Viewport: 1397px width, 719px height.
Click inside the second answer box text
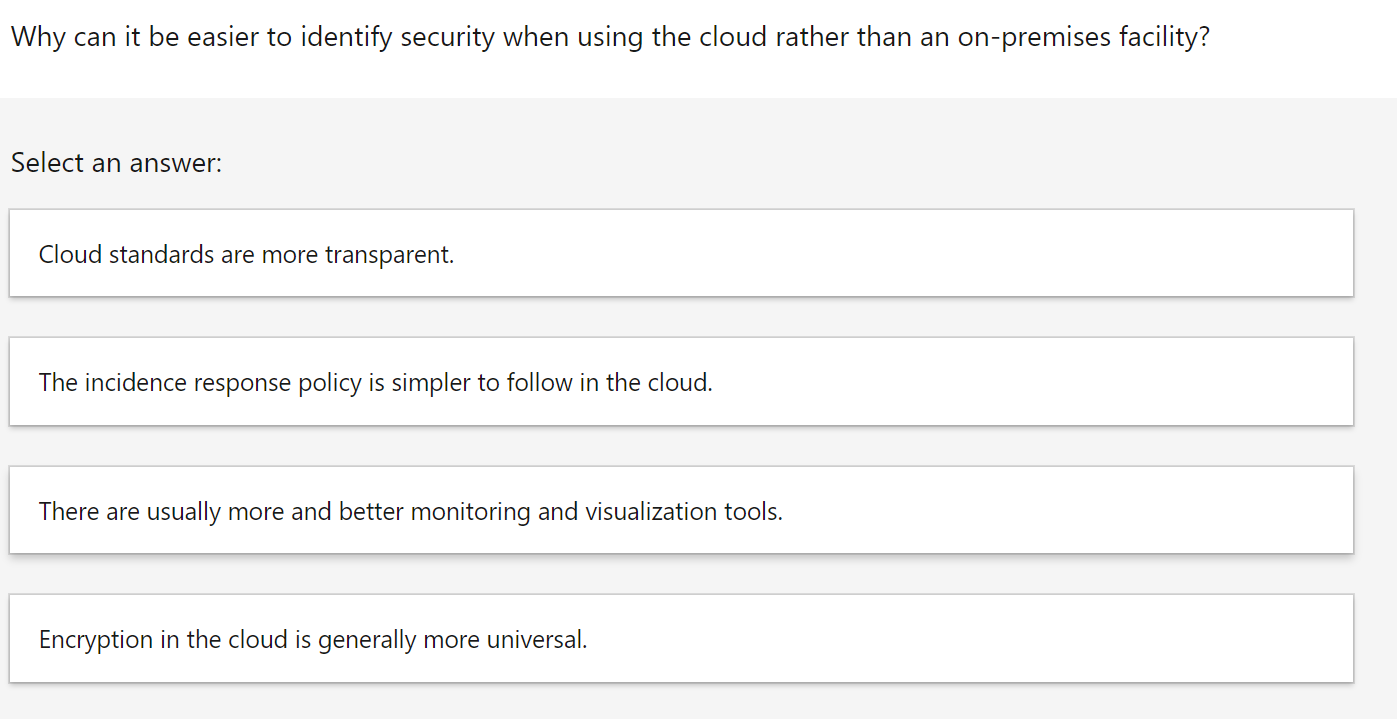(x=374, y=382)
